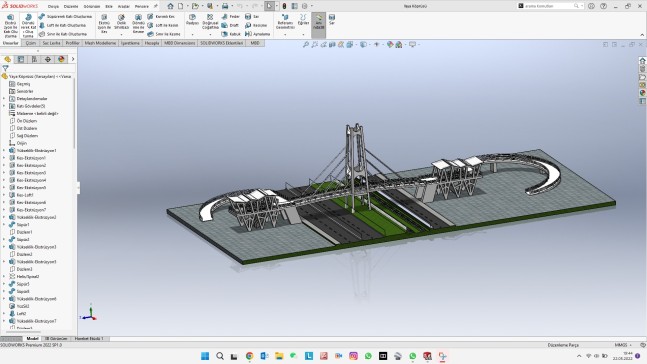Open the Eğriler (Curves) tool
This screenshot has width=647, height=364.
click(303, 20)
